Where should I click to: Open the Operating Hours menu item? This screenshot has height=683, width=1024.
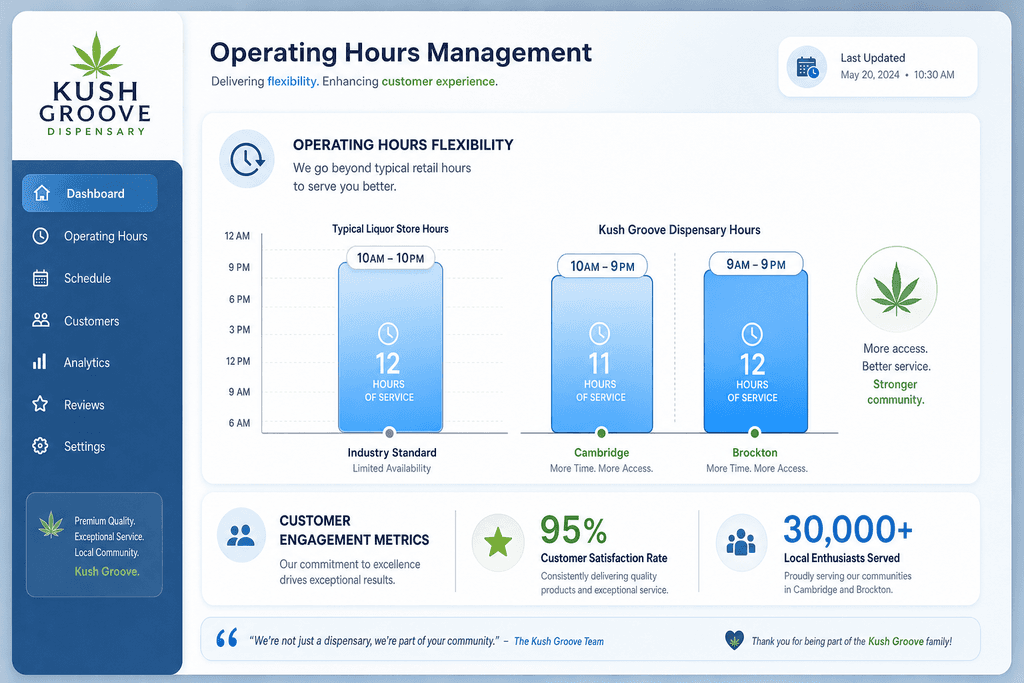(x=90, y=236)
